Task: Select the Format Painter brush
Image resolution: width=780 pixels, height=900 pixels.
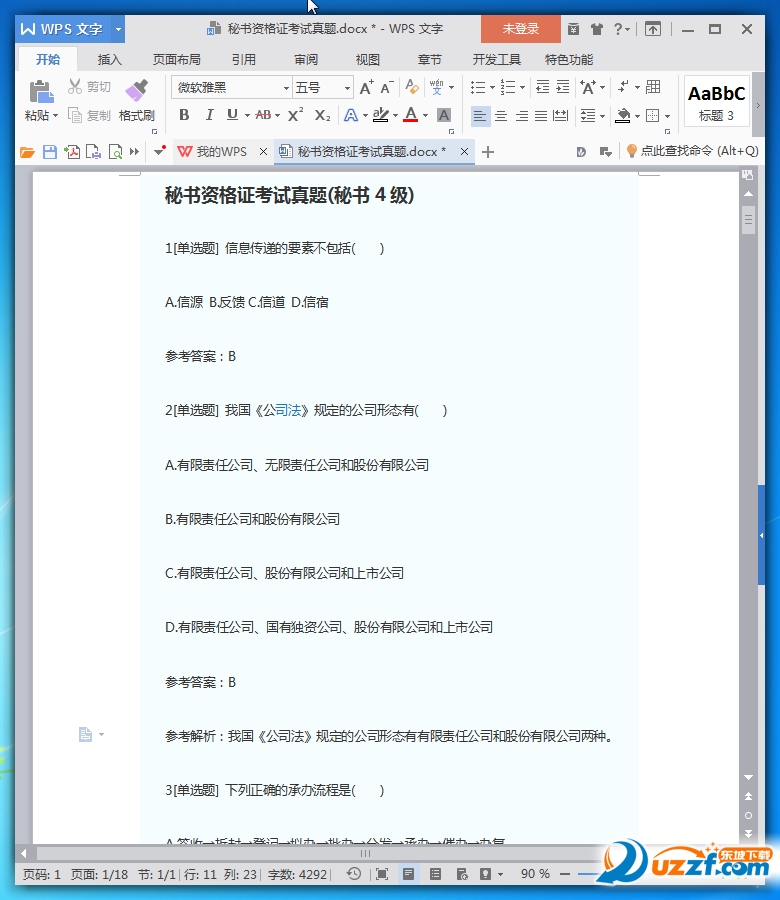Action: pyautogui.click(x=137, y=91)
